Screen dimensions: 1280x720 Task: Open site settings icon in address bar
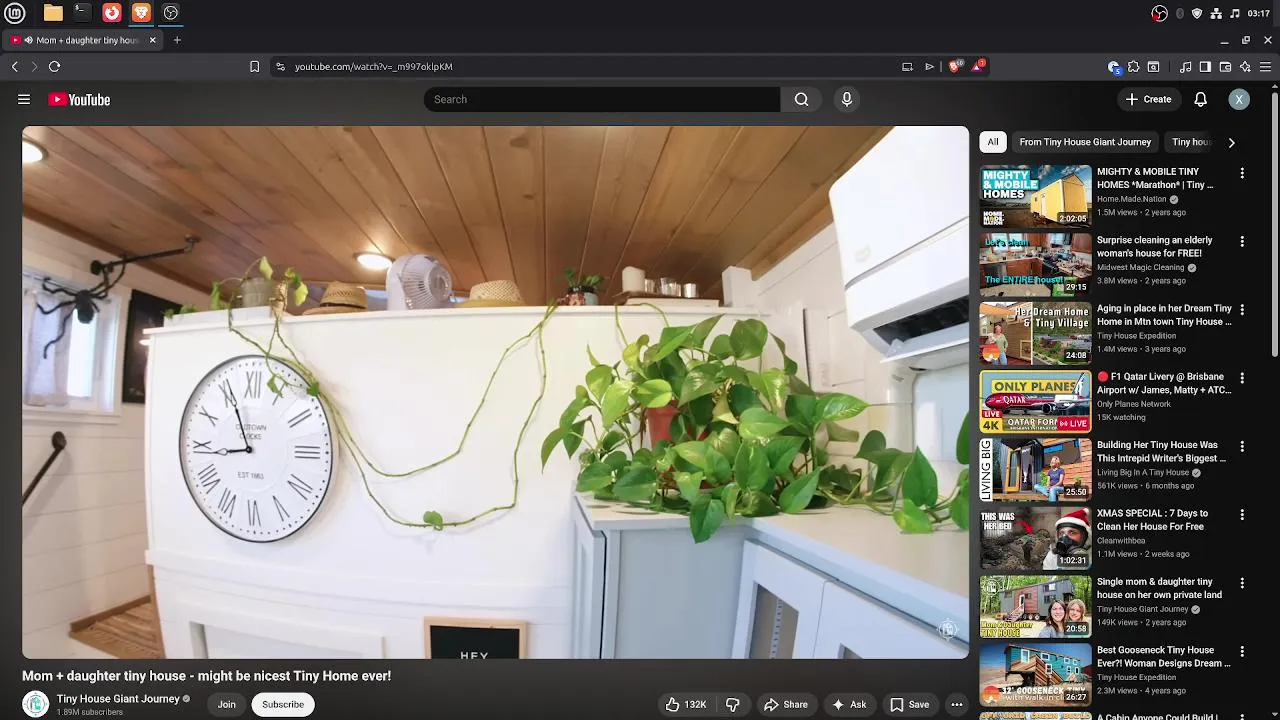coord(280,66)
